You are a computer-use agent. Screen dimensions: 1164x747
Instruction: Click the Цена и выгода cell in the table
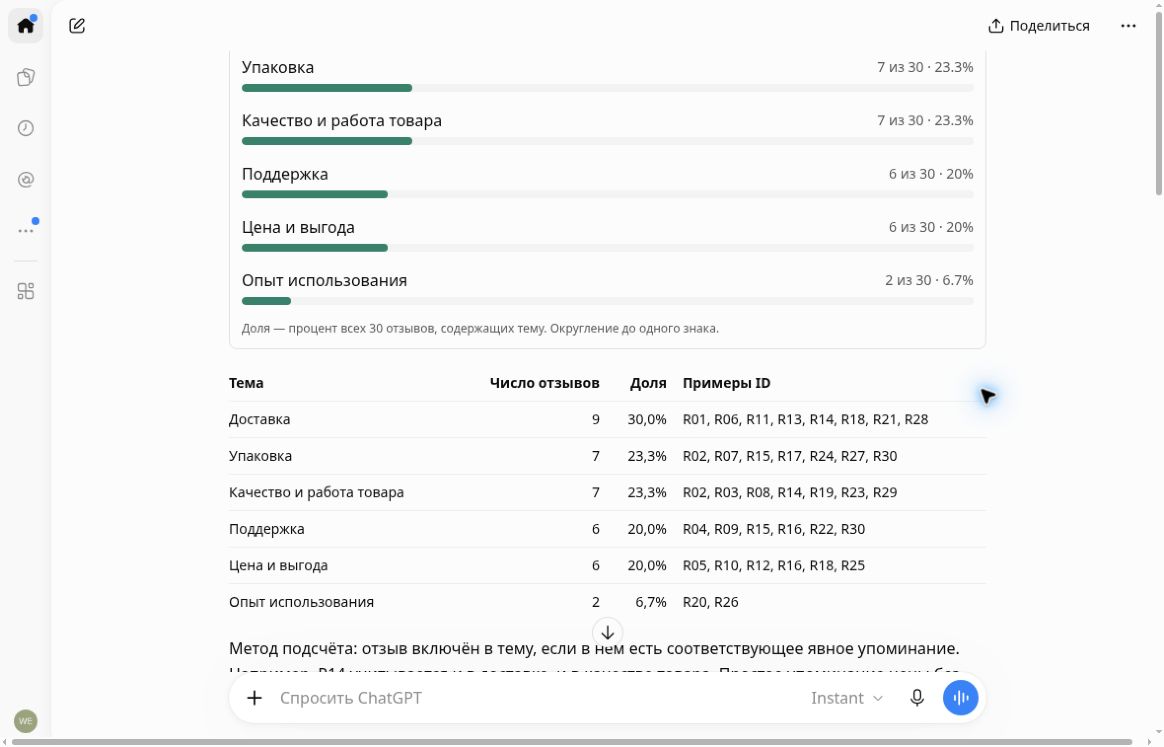tap(278, 566)
